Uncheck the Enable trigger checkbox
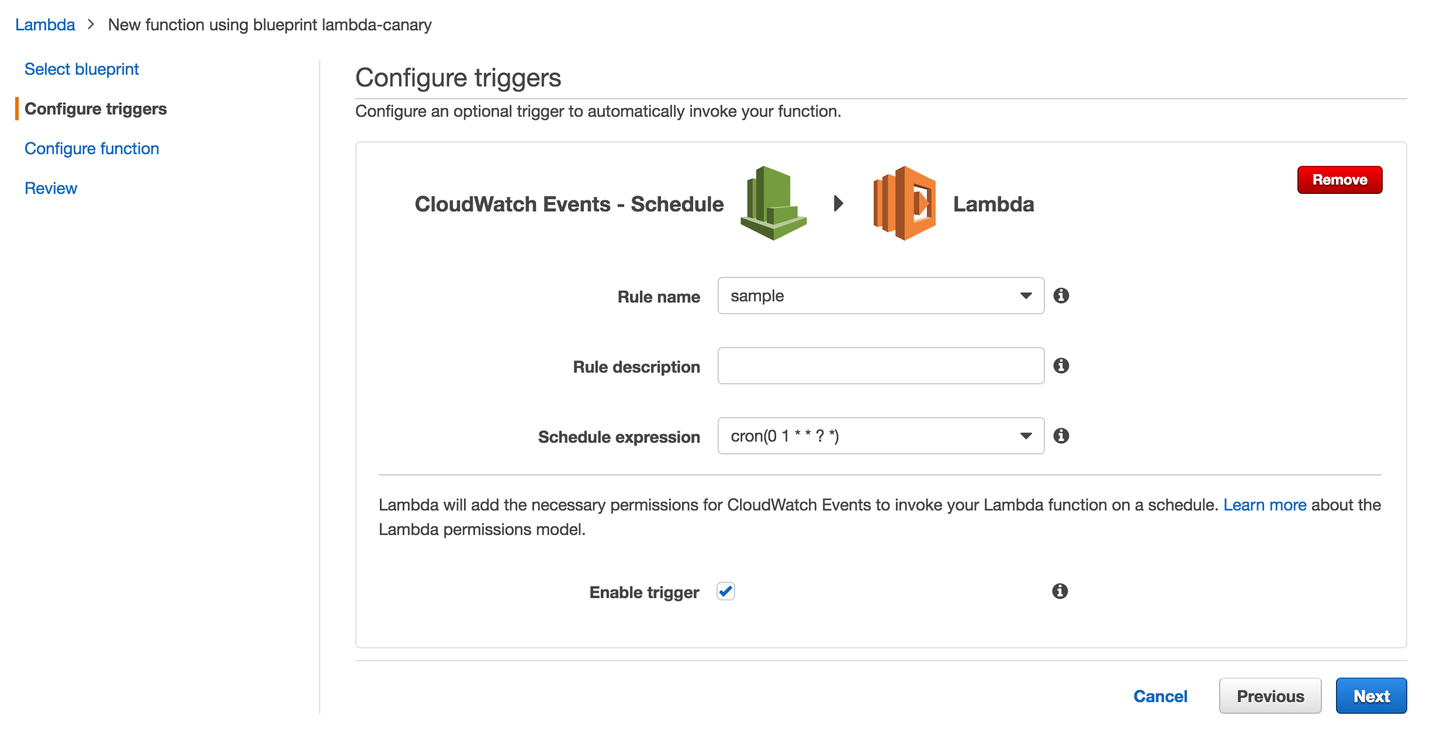This screenshot has height=750, width=1440. 726,591
